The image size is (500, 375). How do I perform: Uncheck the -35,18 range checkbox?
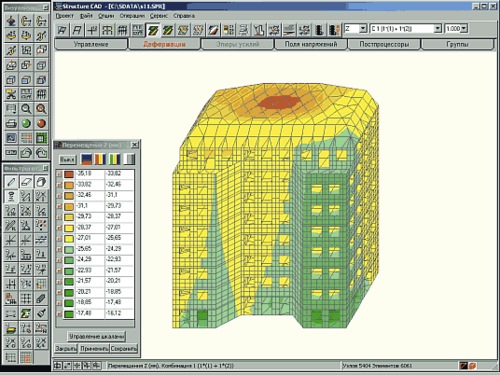pos(59,174)
